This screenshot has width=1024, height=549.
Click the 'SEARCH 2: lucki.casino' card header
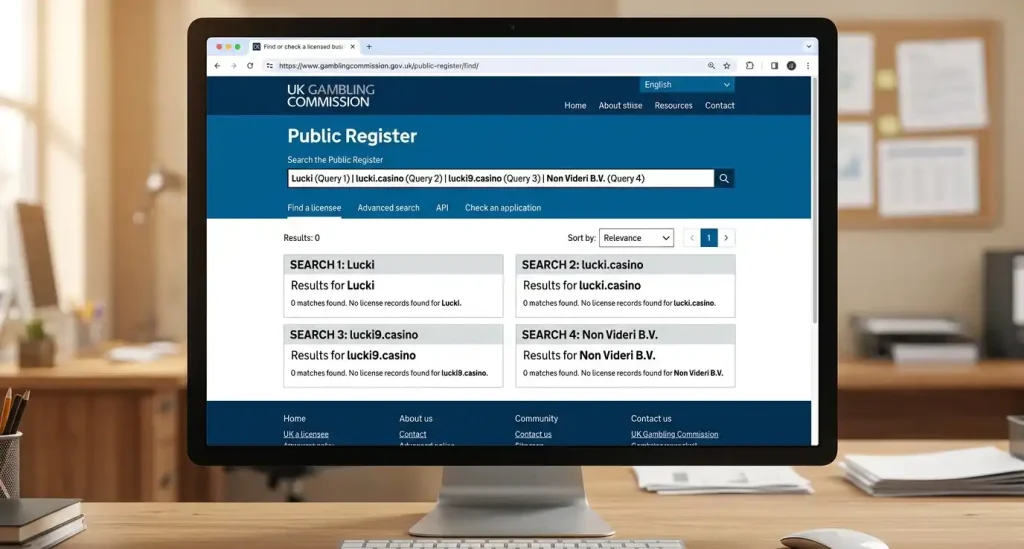625,264
